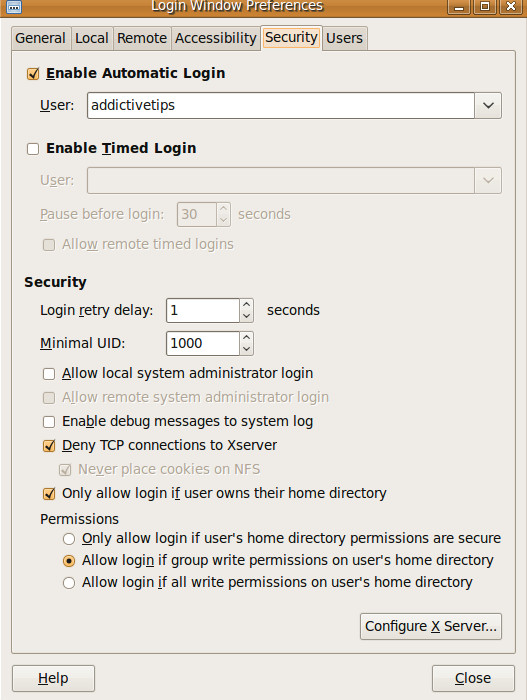Open Configure X Server dialog
The width and height of the screenshot is (527, 700).
pyautogui.click(x=431, y=626)
